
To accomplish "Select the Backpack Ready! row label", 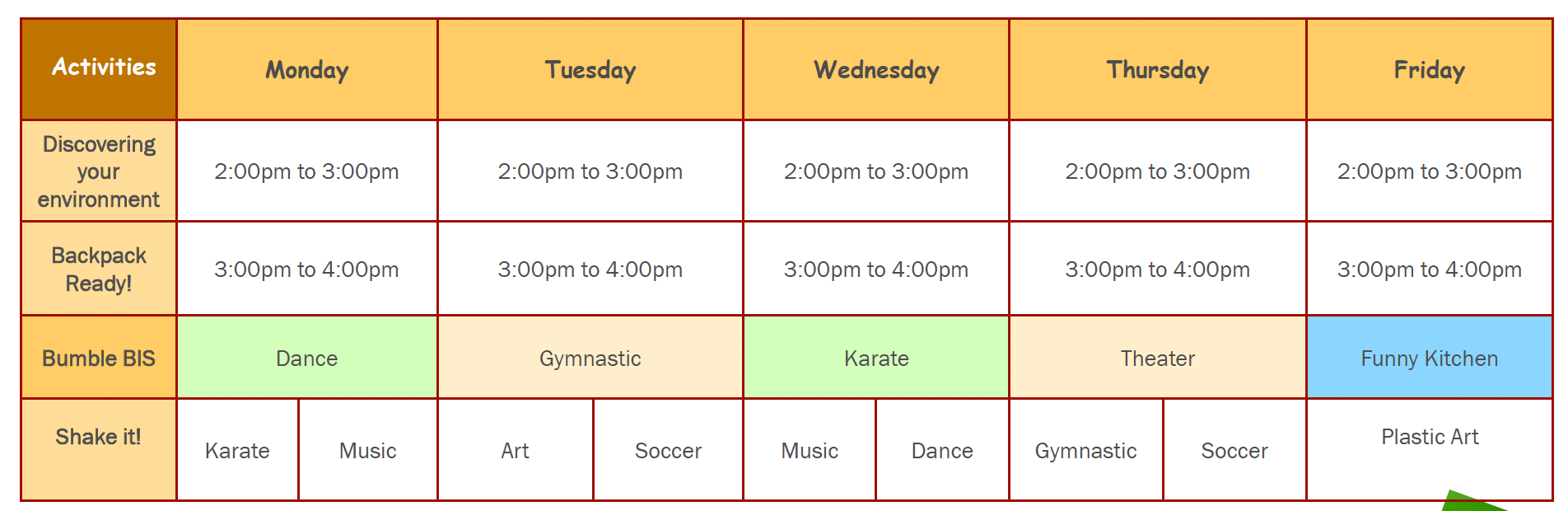I will [x=99, y=269].
